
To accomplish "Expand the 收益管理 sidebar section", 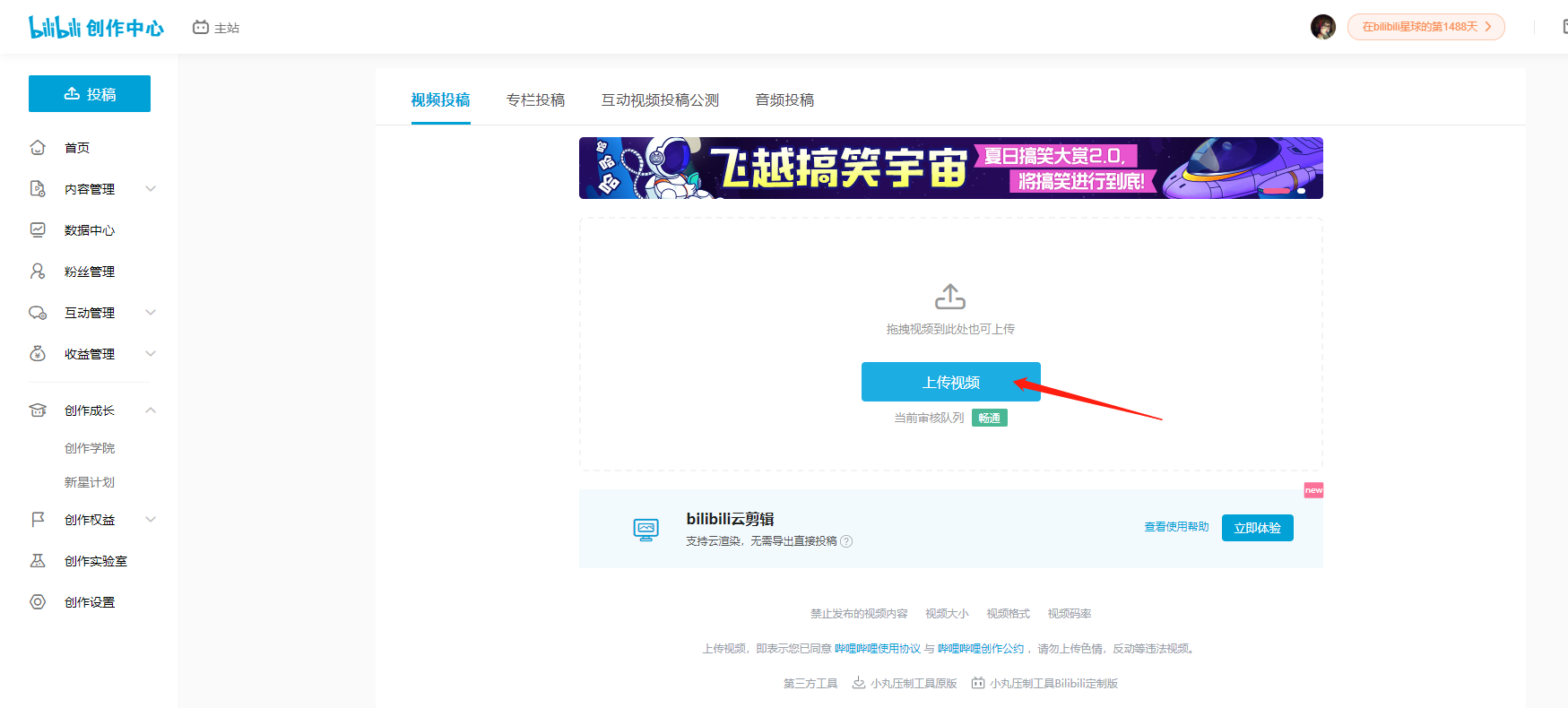I will [x=151, y=354].
